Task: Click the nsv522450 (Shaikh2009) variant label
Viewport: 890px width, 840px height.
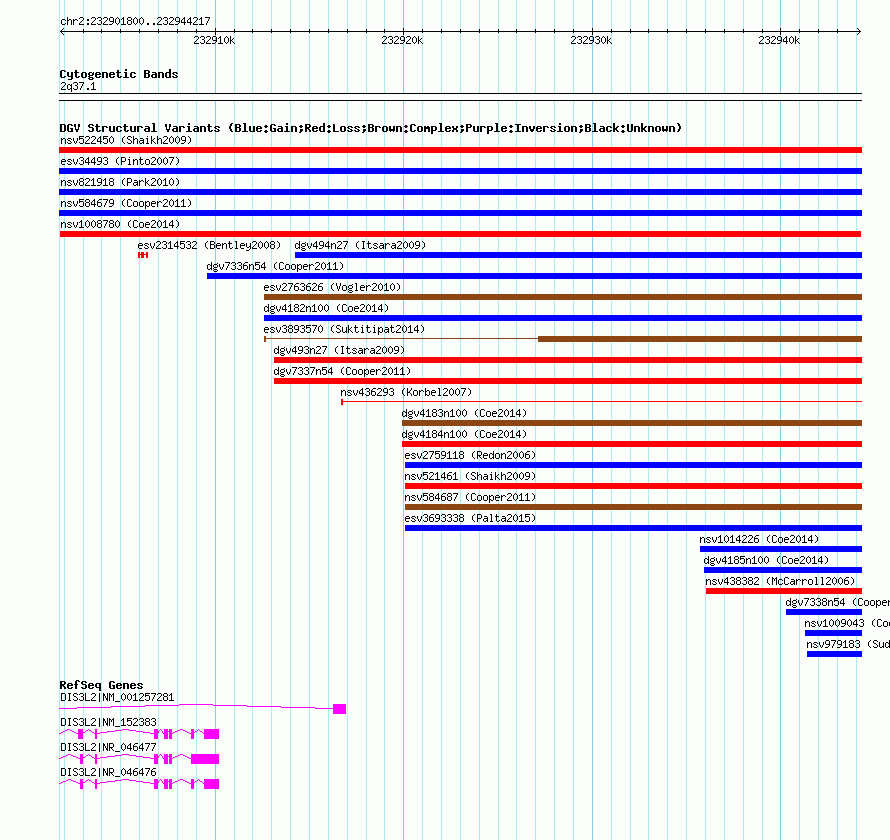Action: click(x=126, y=140)
